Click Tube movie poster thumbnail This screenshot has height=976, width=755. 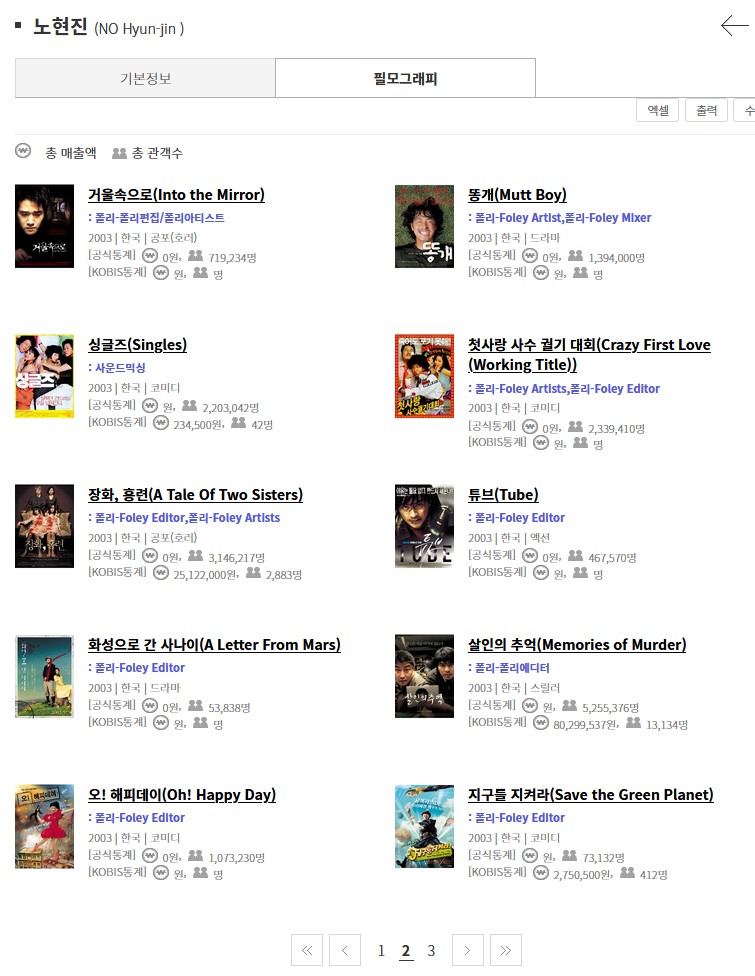[x=424, y=526]
